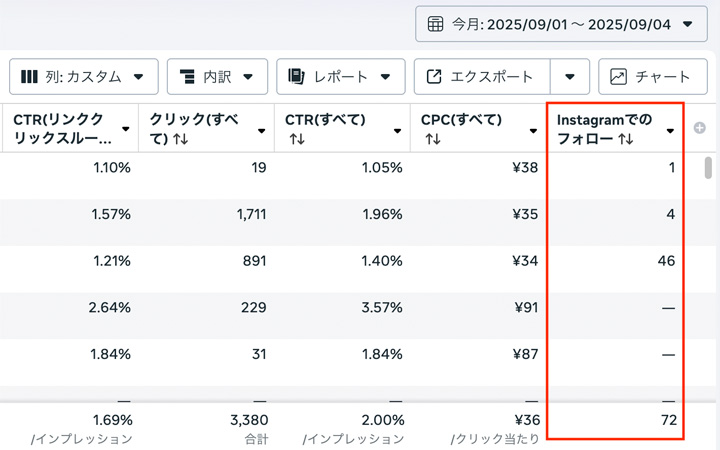Click the plus icon to add column

tap(700, 128)
